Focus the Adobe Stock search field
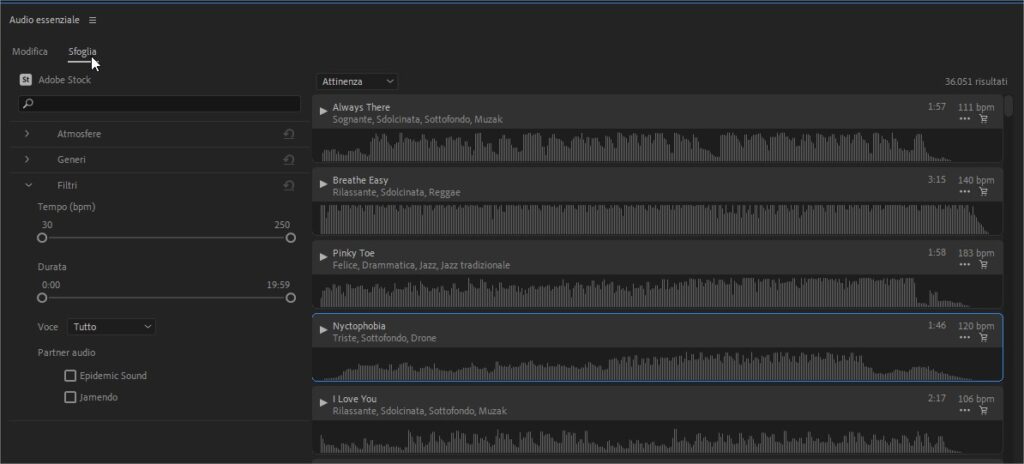 [159, 103]
